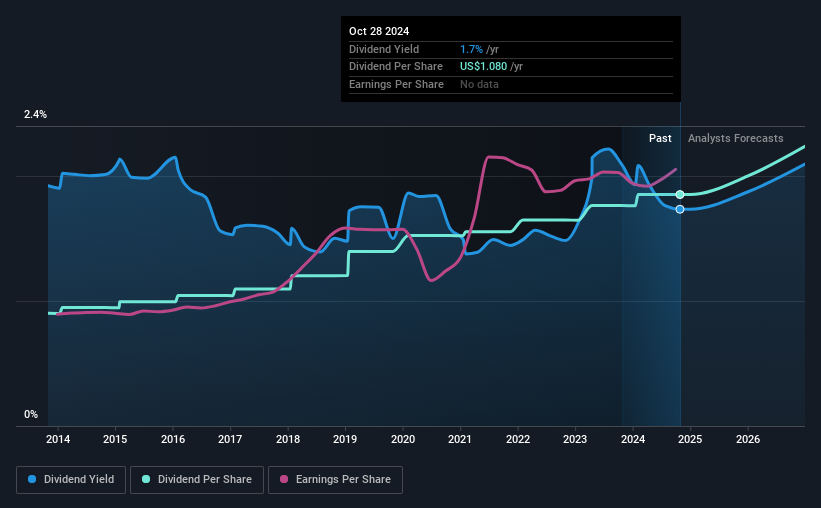Click the Oct 28 2024 tooltip date
The width and height of the screenshot is (821, 508).
(x=379, y=31)
